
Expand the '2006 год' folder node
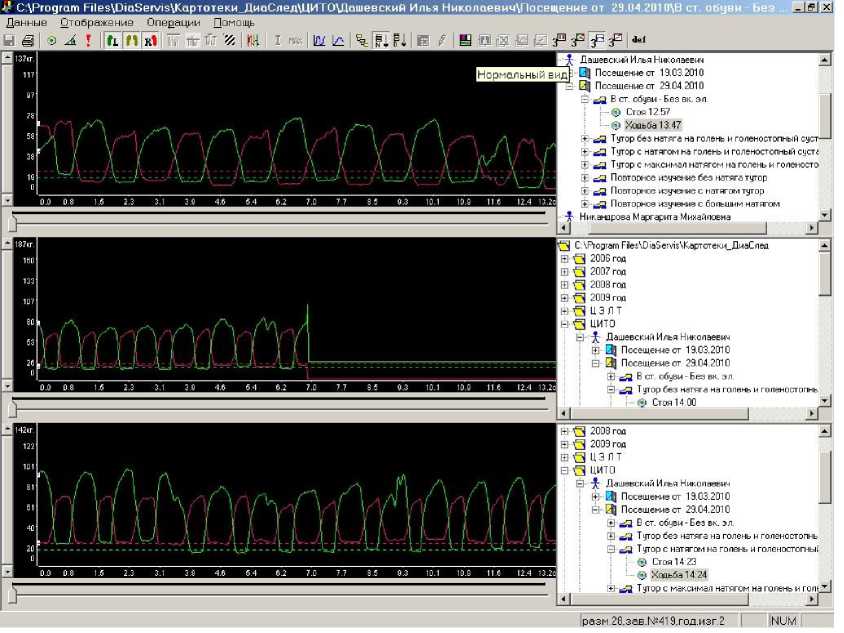click(565, 258)
